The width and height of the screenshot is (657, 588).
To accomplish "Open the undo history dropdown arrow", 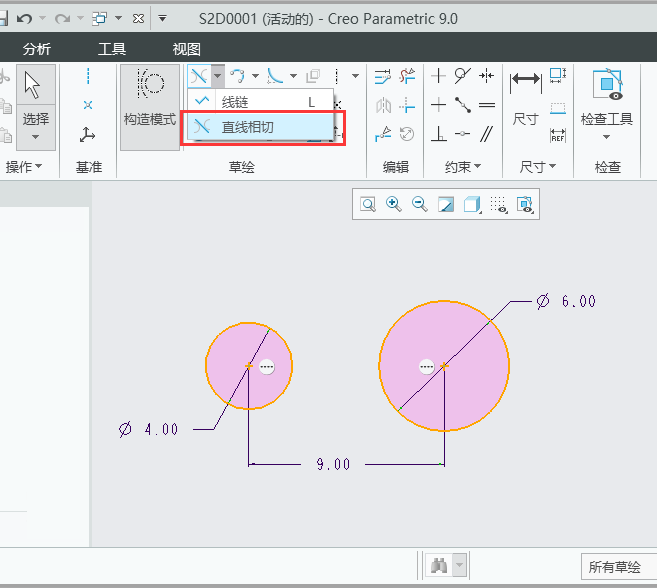I will [x=42, y=18].
